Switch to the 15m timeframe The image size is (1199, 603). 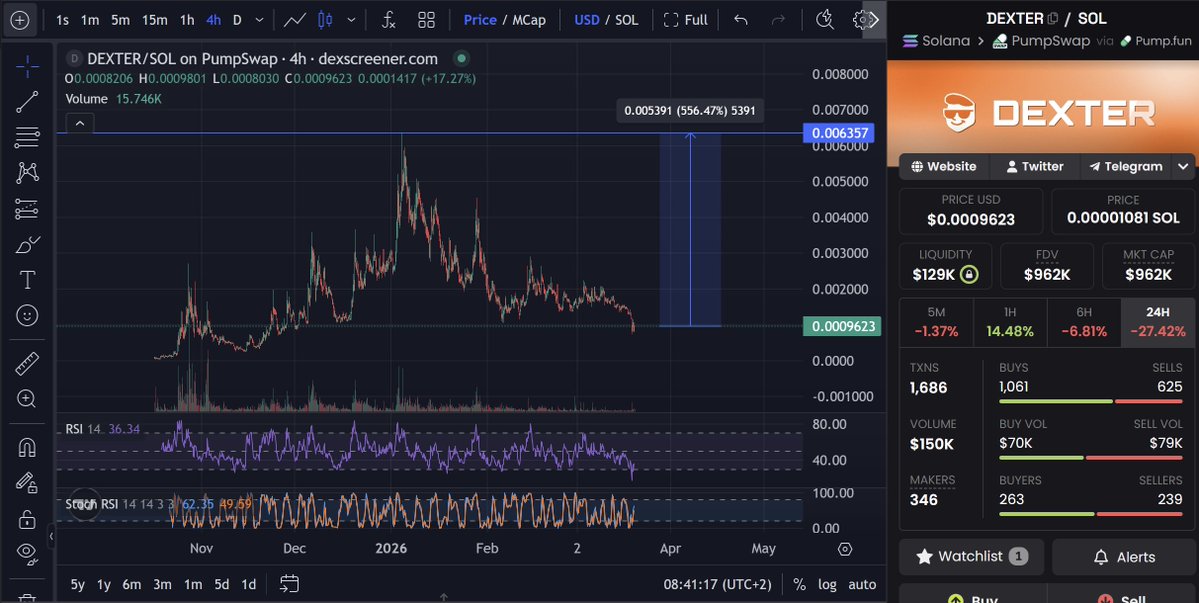(x=154, y=20)
